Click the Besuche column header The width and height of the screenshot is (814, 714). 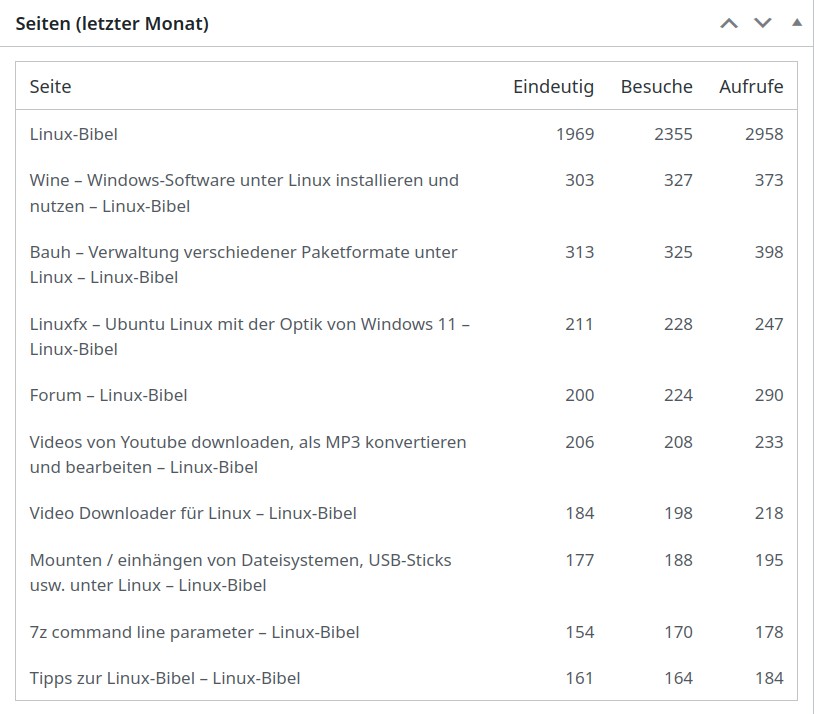click(656, 87)
